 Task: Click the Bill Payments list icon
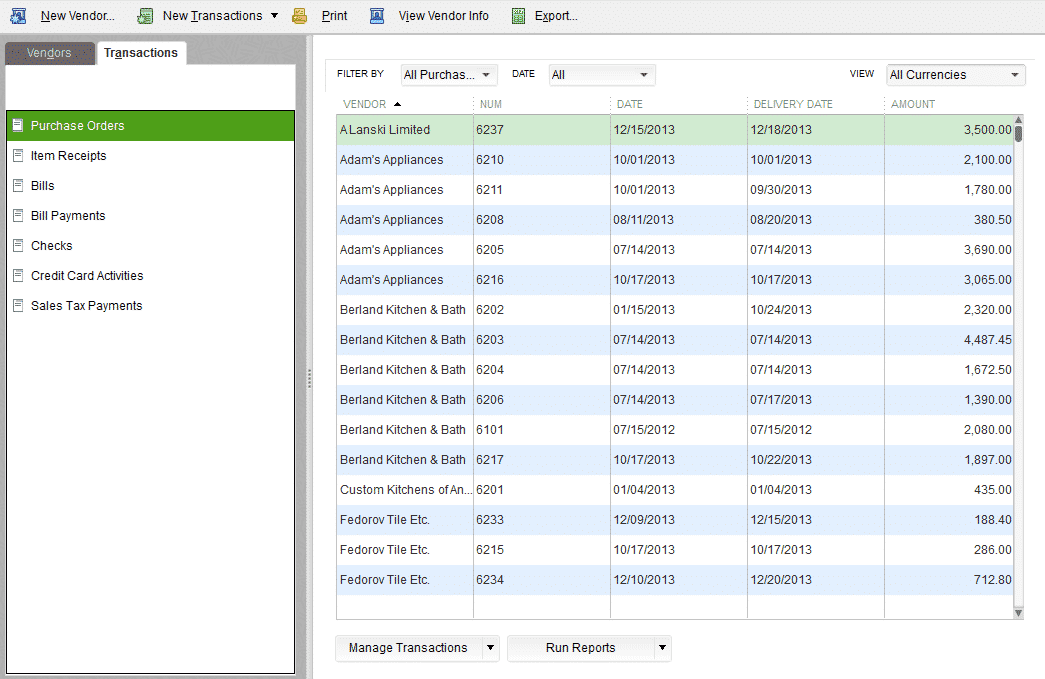(x=19, y=215)
